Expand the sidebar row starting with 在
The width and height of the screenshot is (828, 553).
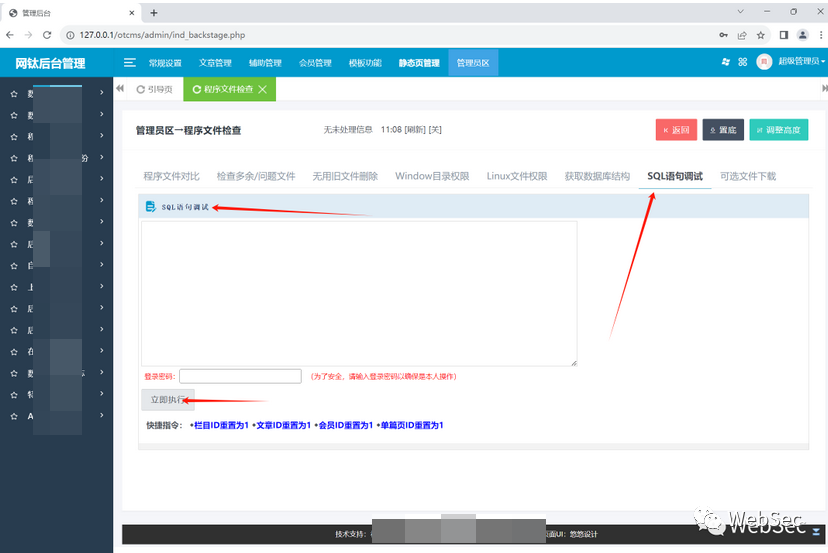(57, 351)
